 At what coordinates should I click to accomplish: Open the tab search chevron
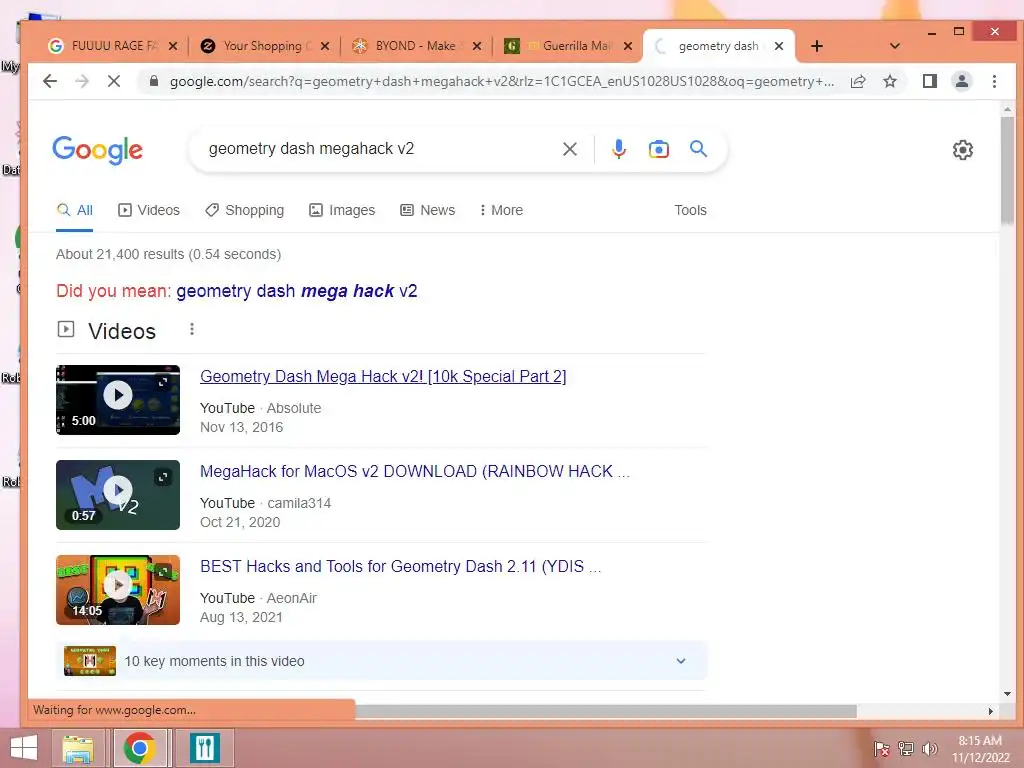(895, 46)
